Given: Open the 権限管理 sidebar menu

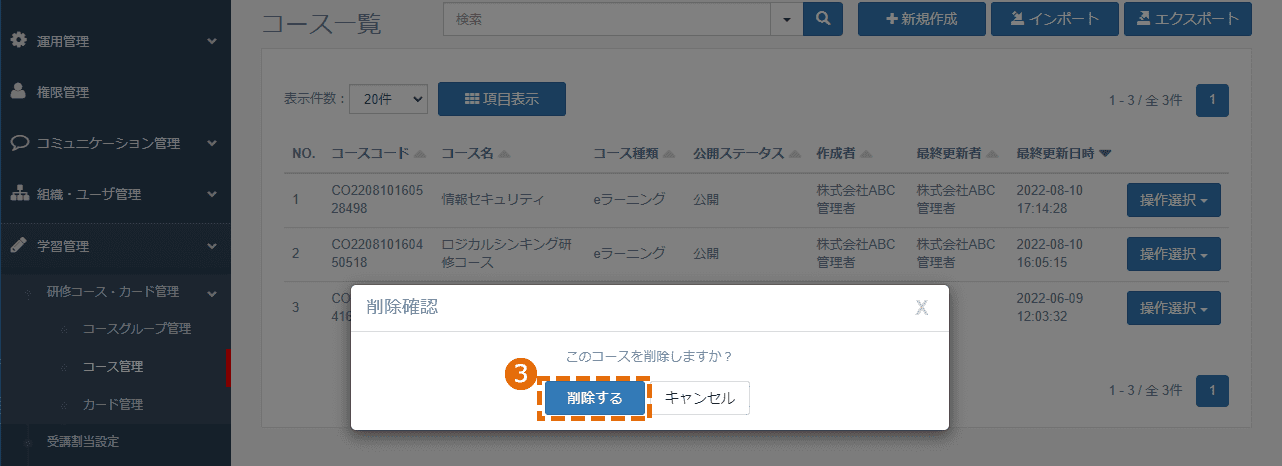Looking at the screenshot, I should point(115,92).
